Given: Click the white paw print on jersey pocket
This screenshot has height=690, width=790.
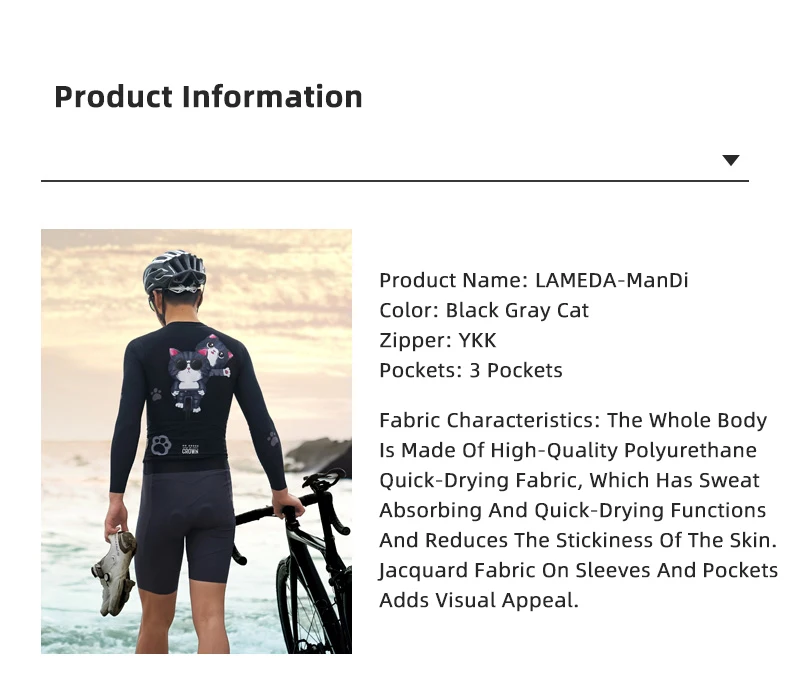Looking at the screenshot, I should coord(161,445).
